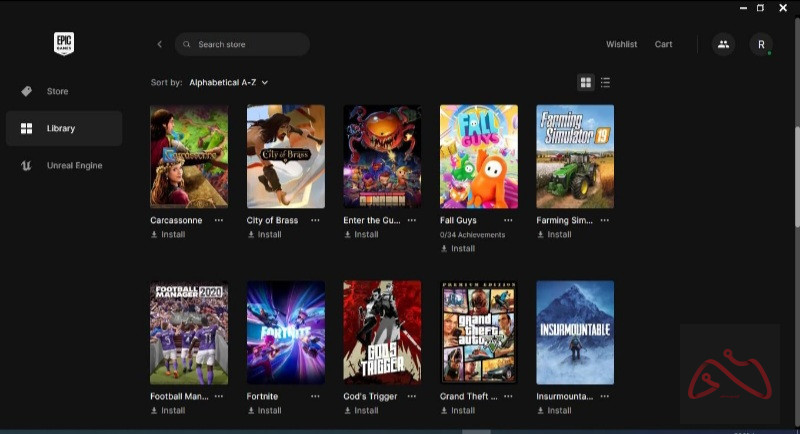Install God's Trigger game
The image size is (800, 434).
click(361, 410)
